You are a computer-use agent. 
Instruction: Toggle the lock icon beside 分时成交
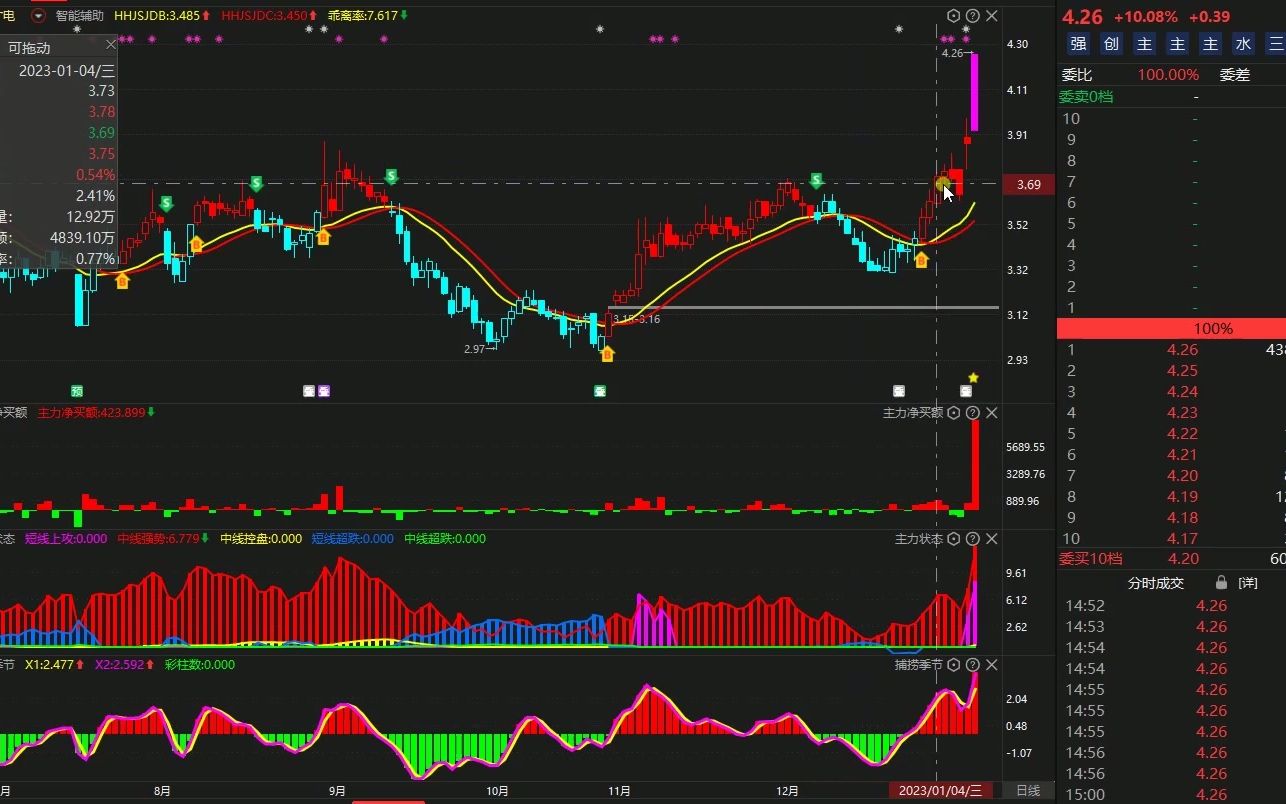pyautogui.click(x=1221, y=582)
